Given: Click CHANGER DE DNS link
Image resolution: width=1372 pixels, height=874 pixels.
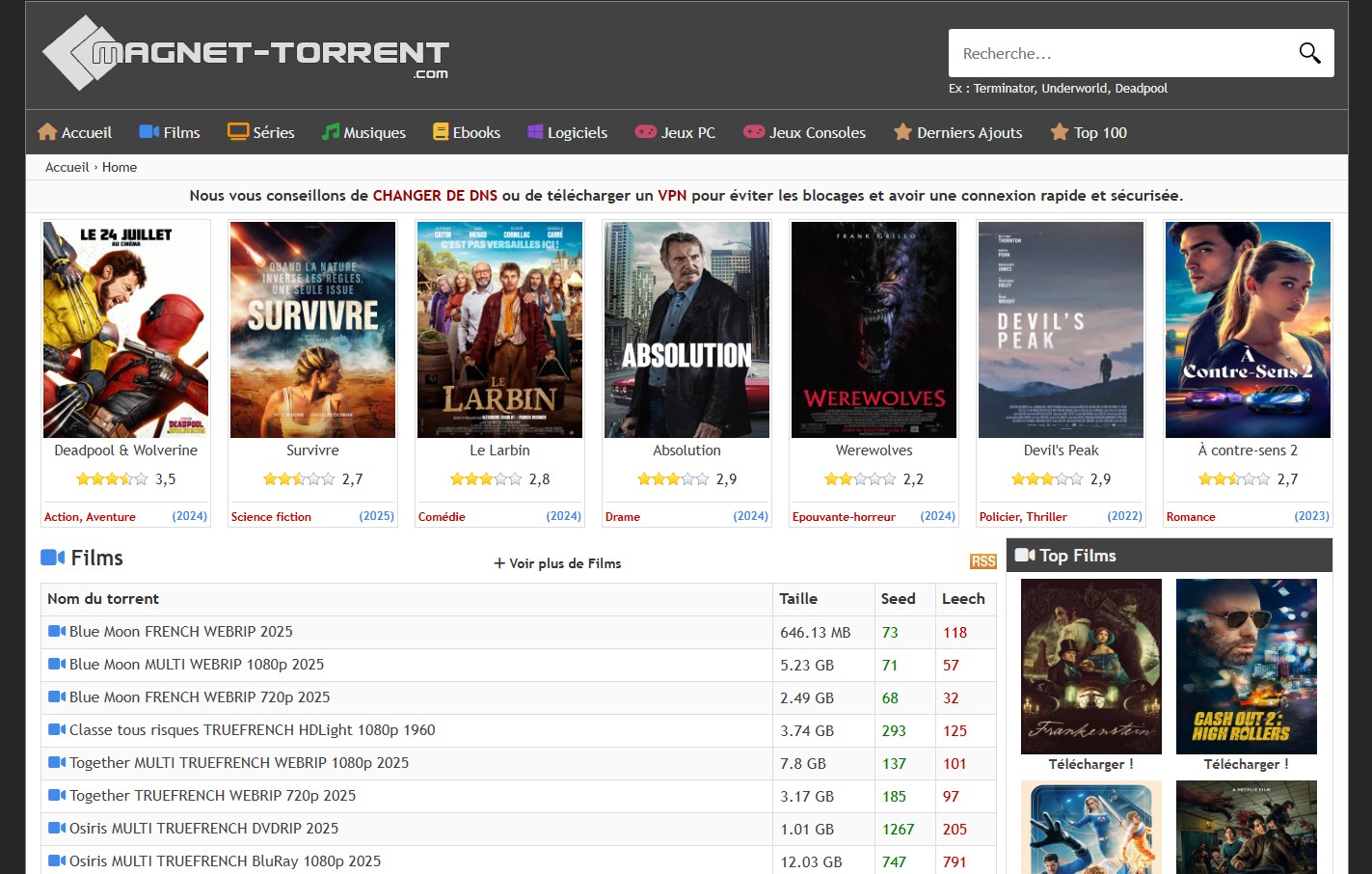Looking at the screenshot, I should tap(435, 196).
